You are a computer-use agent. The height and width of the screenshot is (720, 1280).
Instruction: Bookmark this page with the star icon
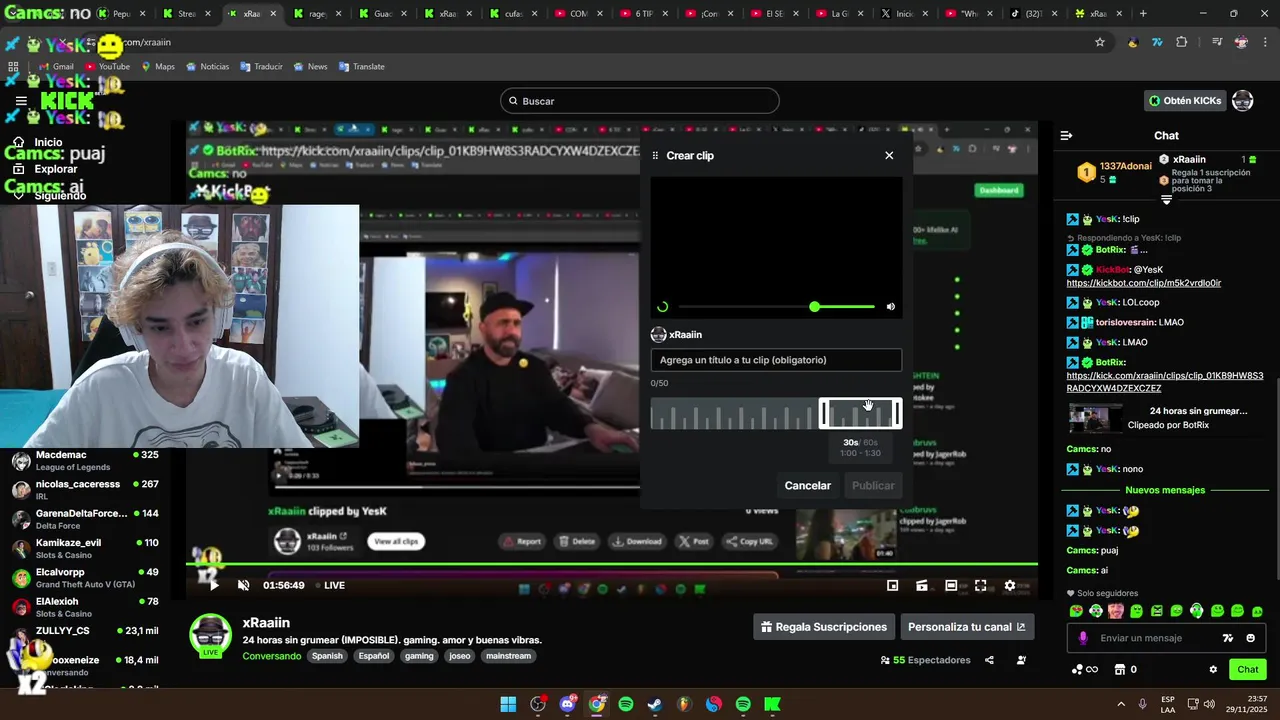click(x=1100, y=42)
